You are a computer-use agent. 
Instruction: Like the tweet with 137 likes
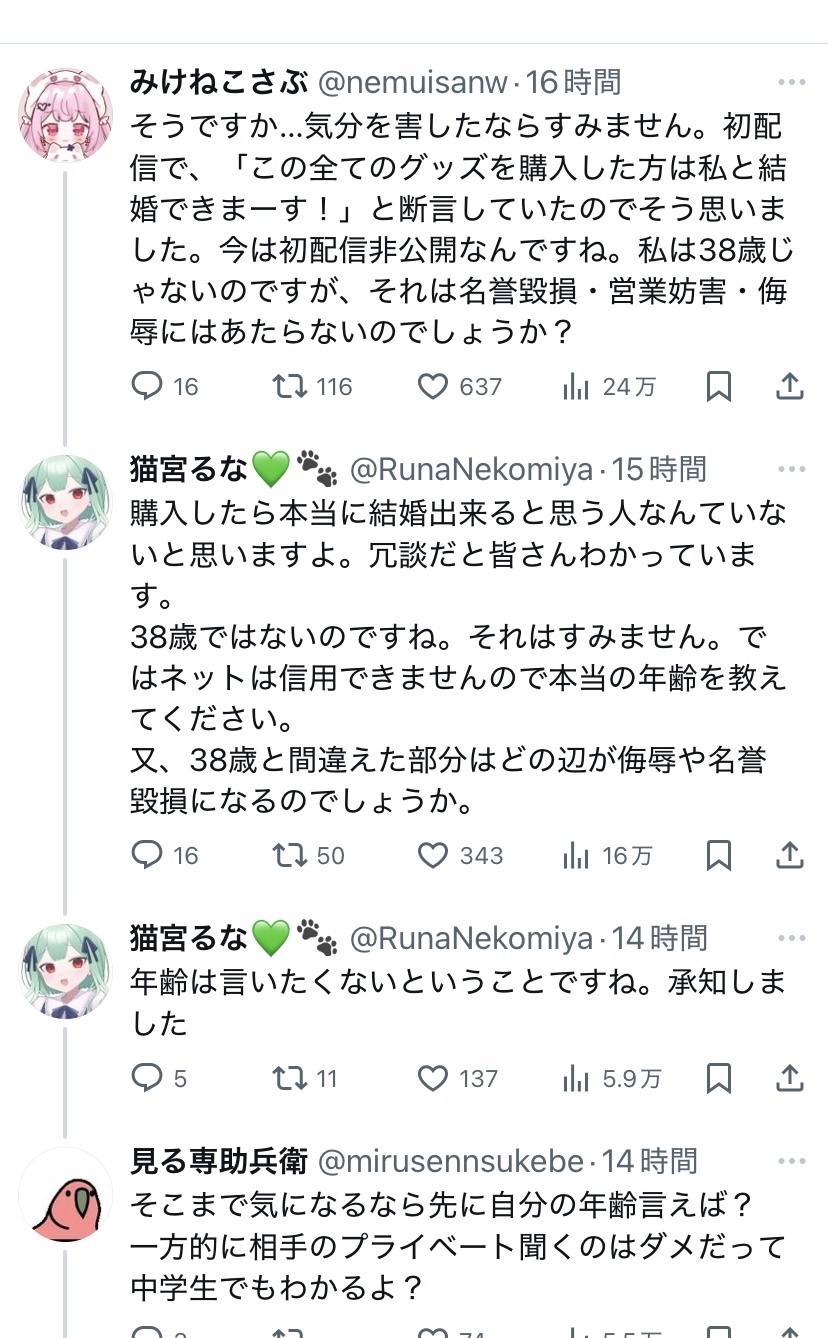click(x=433, y=1078)
